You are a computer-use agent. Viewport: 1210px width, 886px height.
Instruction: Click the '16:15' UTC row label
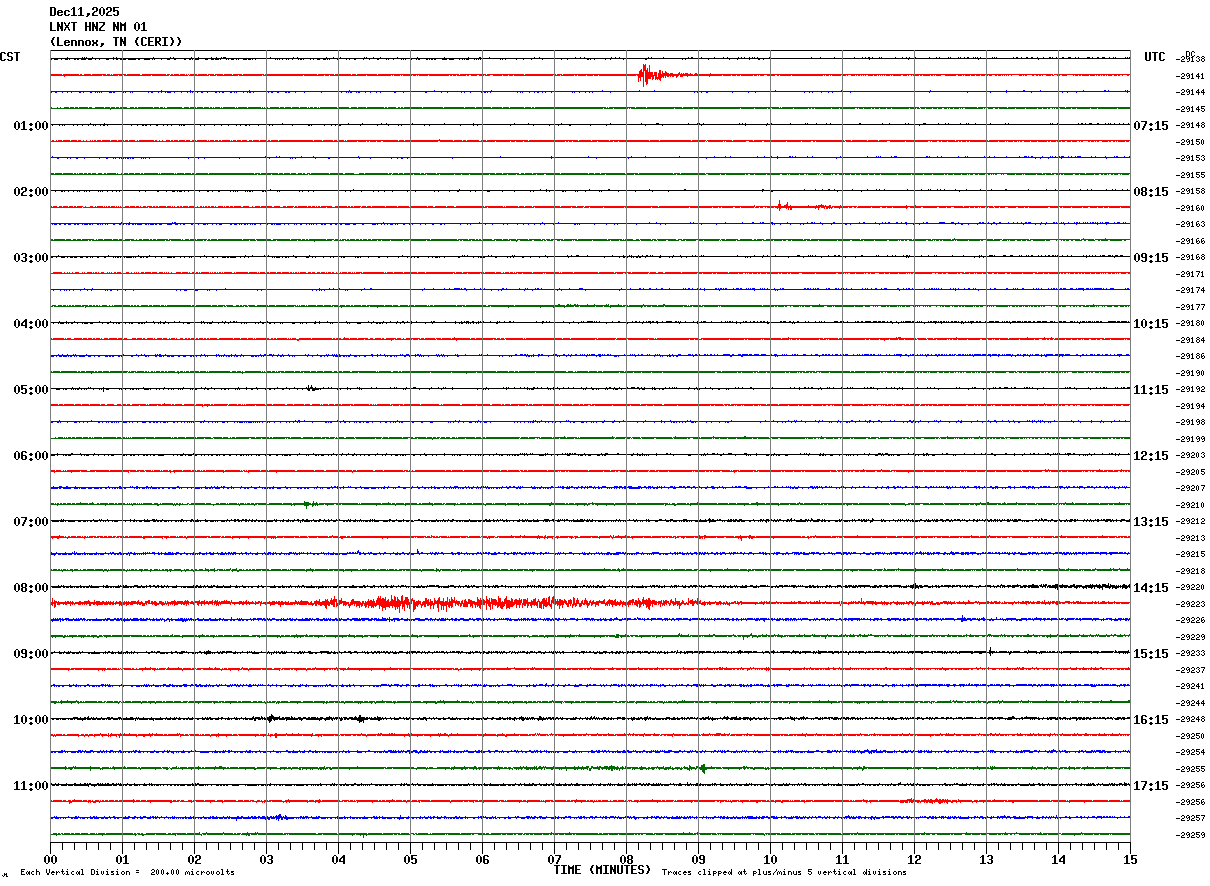[x=1151, y=720]
